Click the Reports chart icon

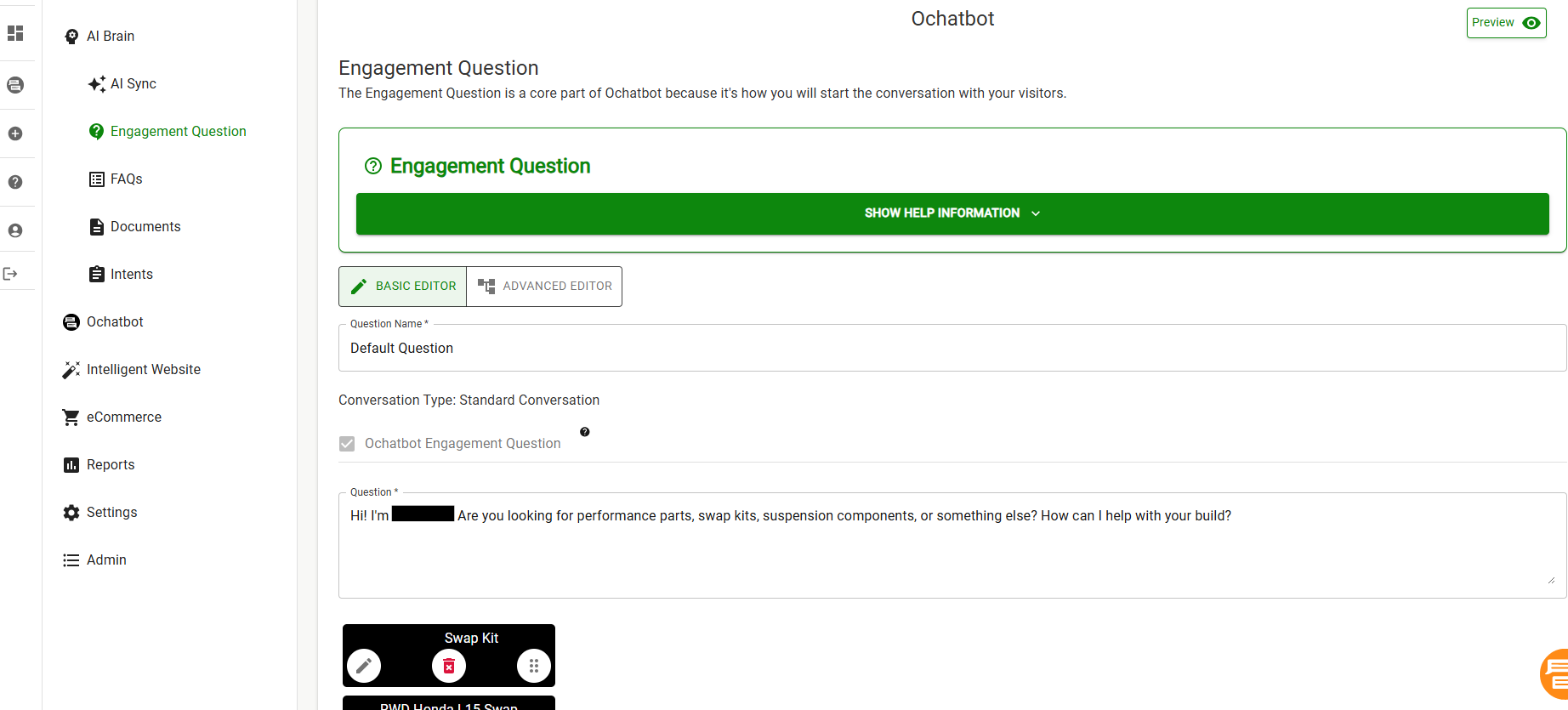(71, 465)
